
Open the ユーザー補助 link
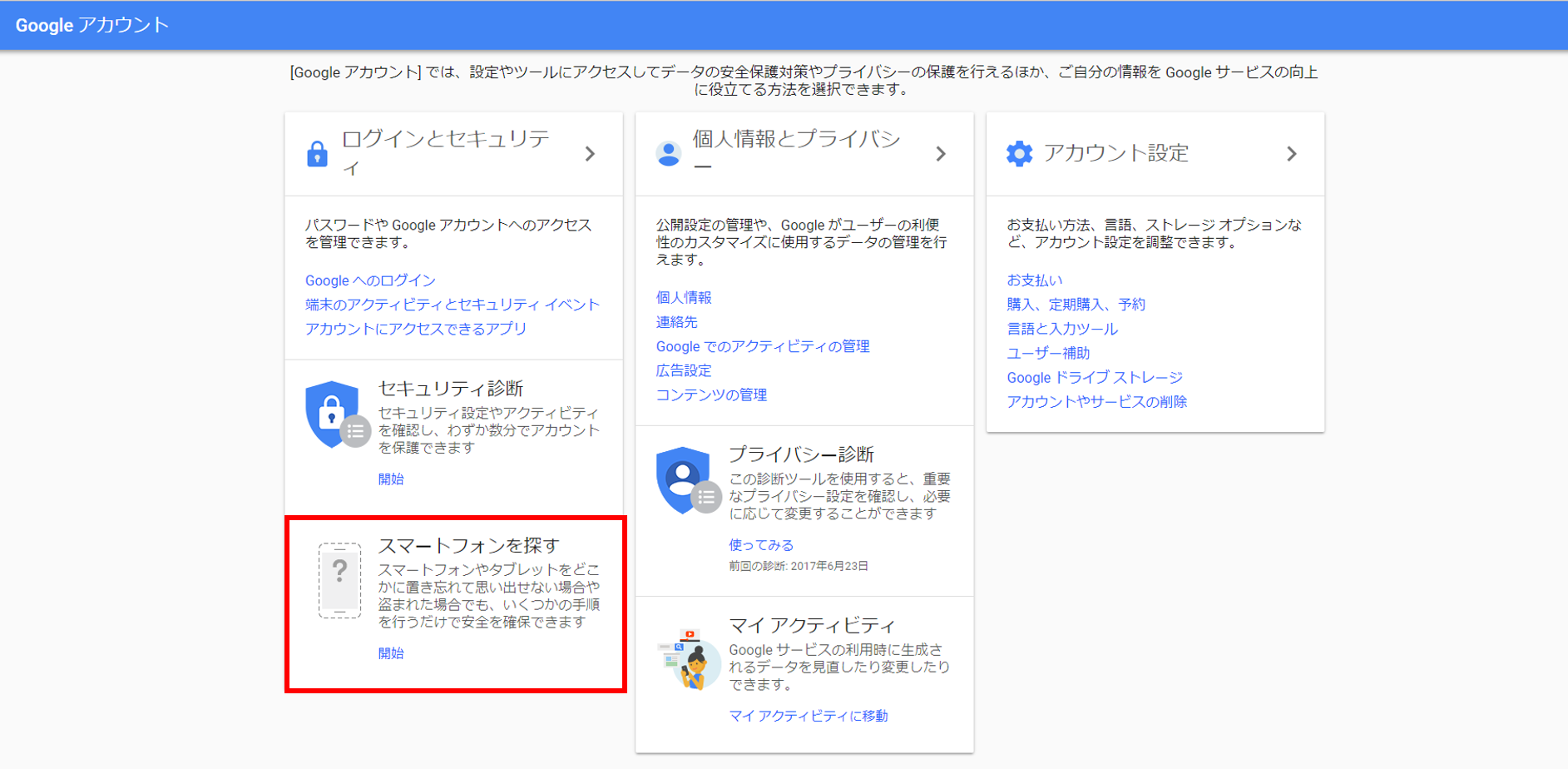point(1048,353)
